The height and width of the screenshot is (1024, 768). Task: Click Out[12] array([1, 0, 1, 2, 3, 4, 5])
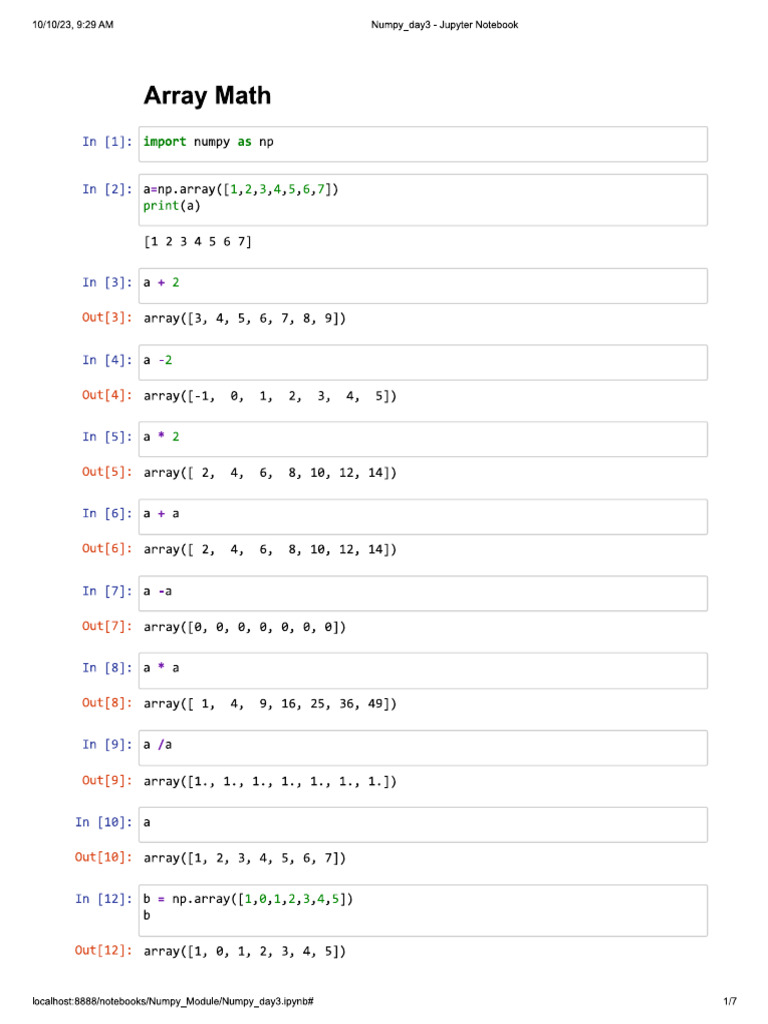click(244, 952)
